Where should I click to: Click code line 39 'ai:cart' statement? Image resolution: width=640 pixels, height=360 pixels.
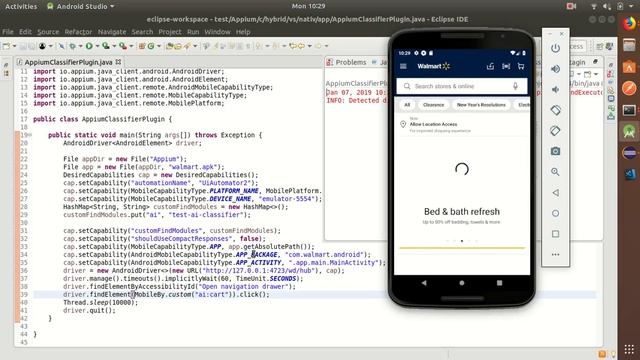[166, 295]
